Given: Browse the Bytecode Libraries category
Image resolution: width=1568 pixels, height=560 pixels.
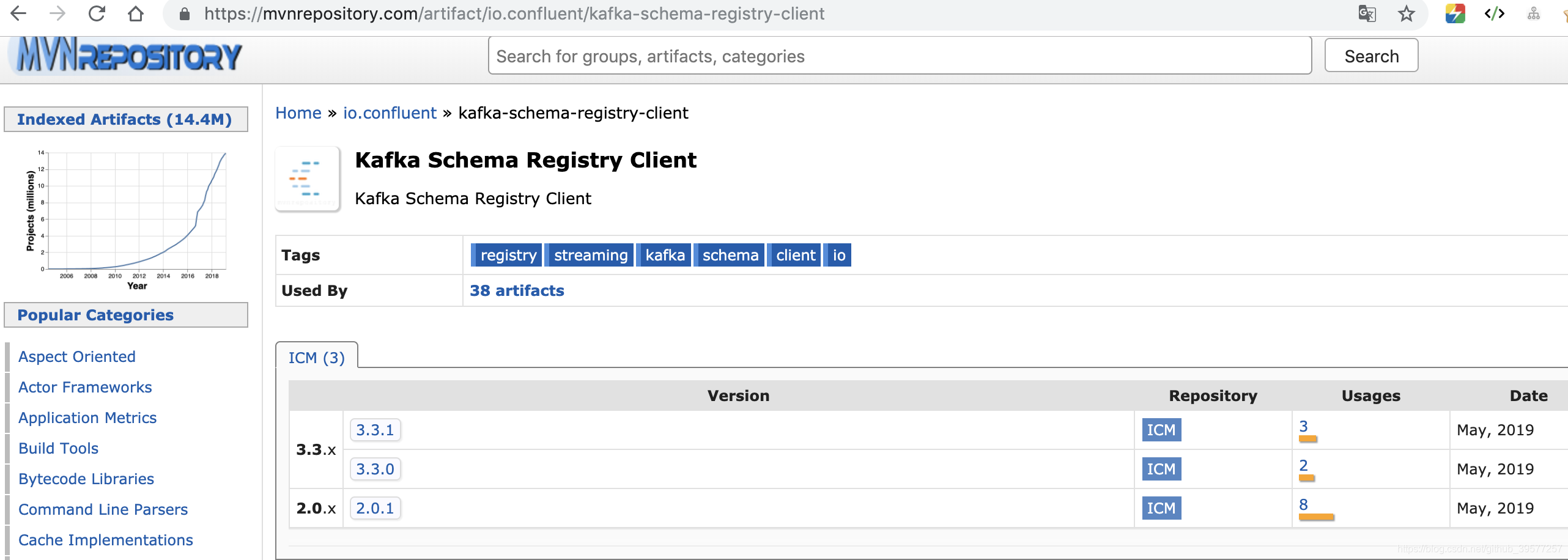Looking at the screenshot, I should (86, 479).
